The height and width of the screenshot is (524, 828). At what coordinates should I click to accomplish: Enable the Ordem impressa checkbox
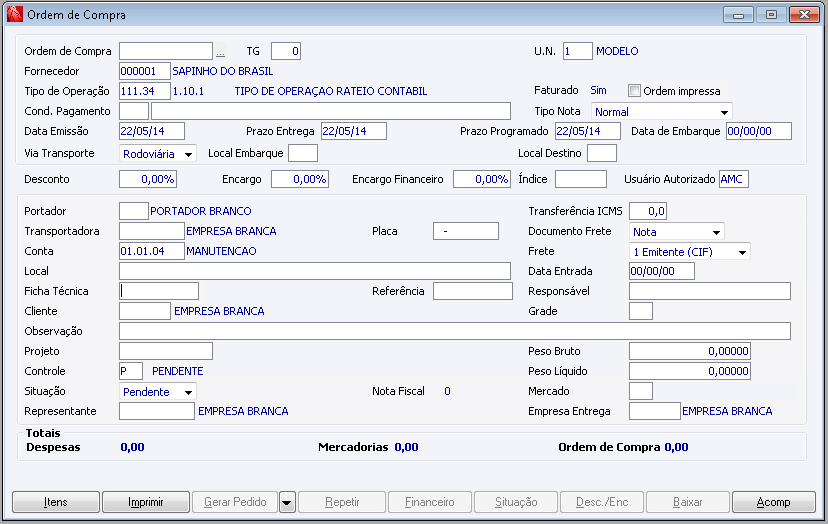634,91
